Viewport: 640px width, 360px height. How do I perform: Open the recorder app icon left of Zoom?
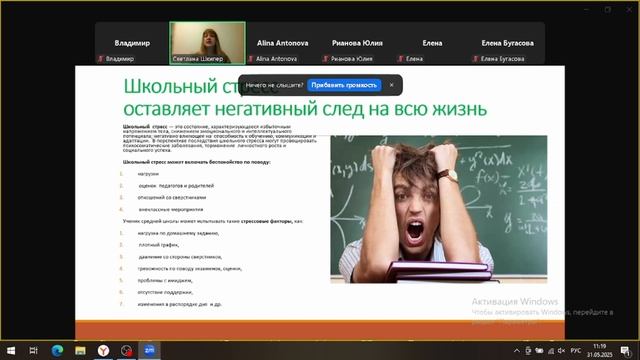[127, 351]
